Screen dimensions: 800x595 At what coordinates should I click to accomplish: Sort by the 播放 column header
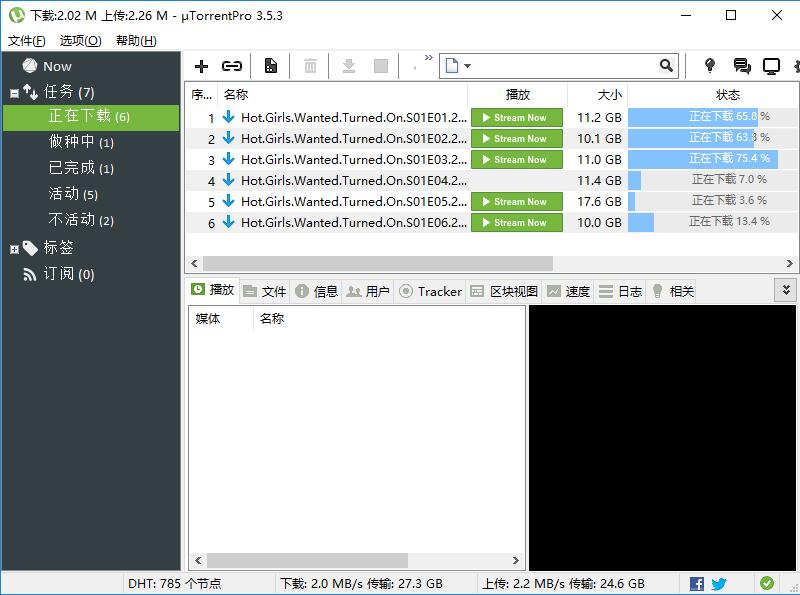point(517,94)
